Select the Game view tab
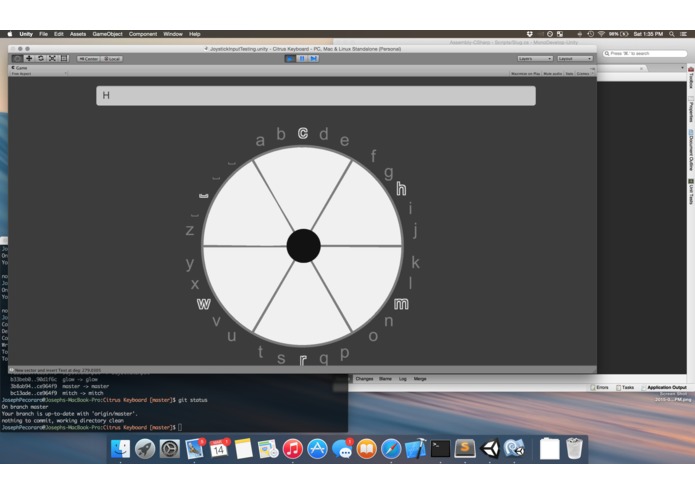Viewport: 695px width, 494px height. point(20,68)
